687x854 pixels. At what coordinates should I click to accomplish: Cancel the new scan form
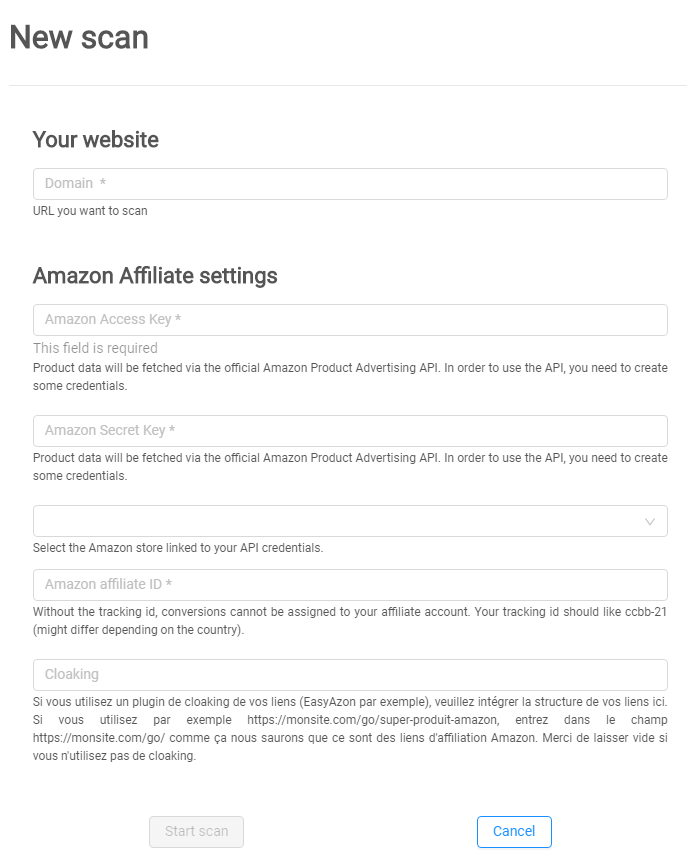(514, 831)
